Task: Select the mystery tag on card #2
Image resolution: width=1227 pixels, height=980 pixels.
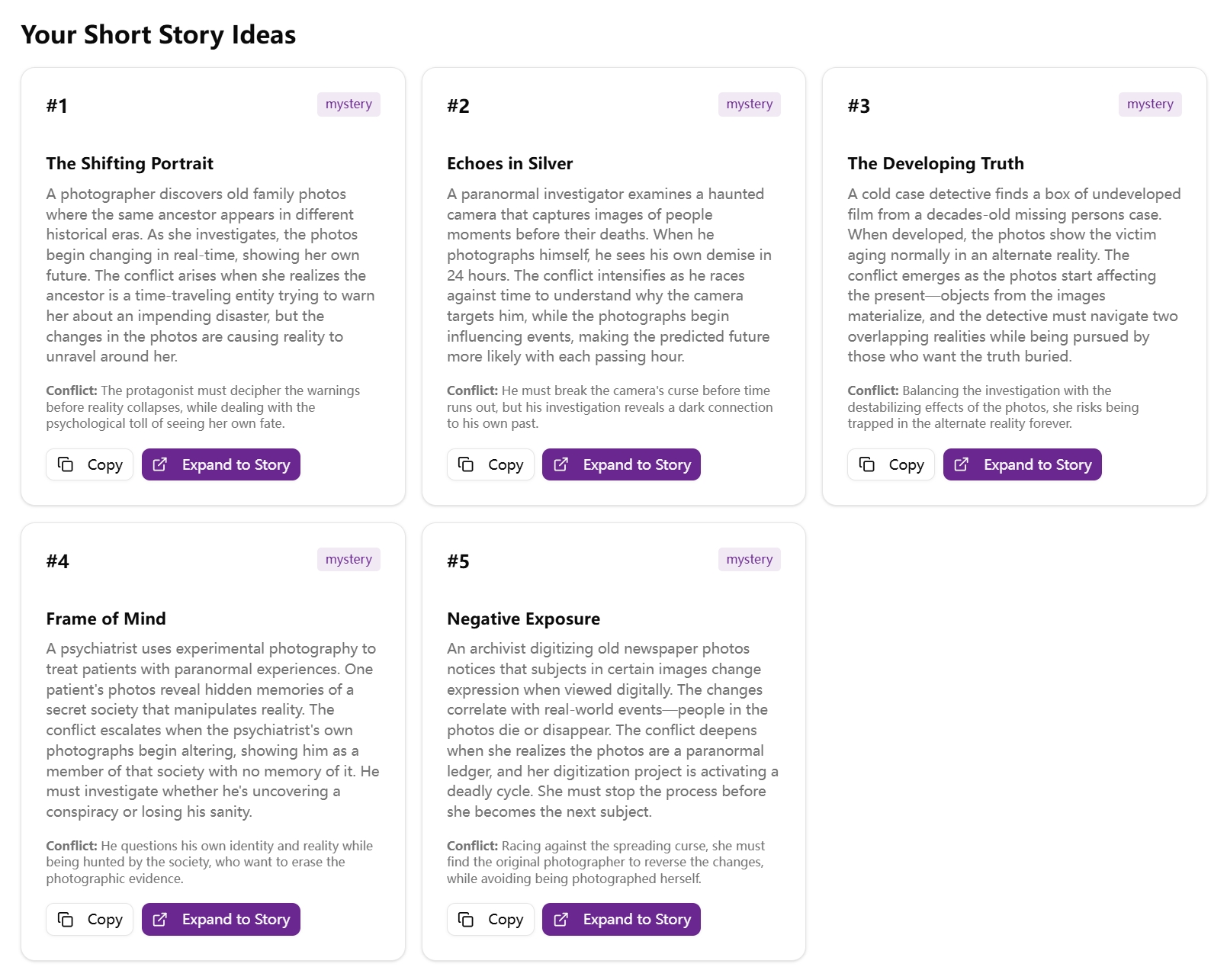Action: click(x=749, y=104)
